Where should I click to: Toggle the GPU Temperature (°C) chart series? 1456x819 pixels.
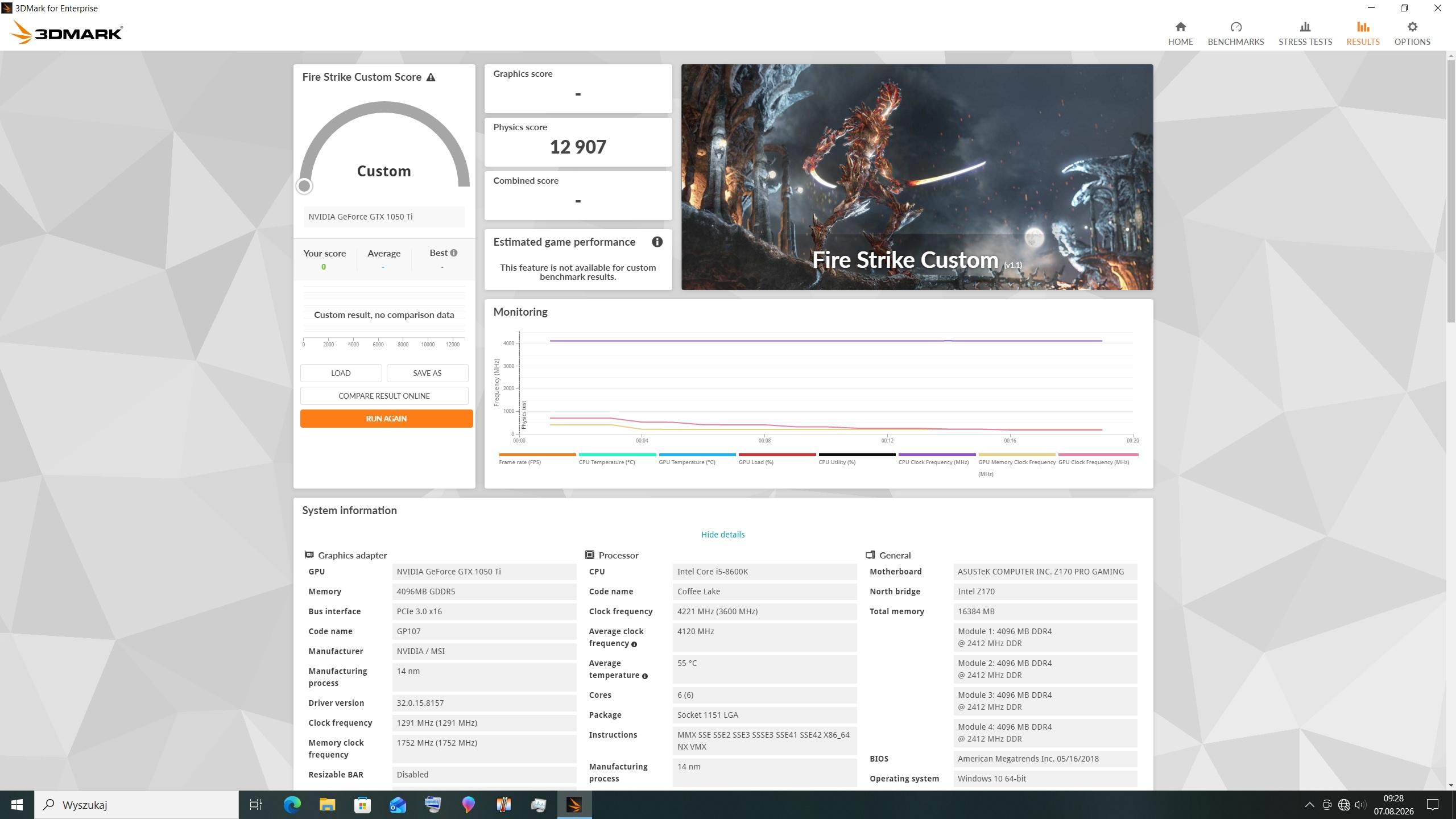pyautogui.click(x=697, y=459)
